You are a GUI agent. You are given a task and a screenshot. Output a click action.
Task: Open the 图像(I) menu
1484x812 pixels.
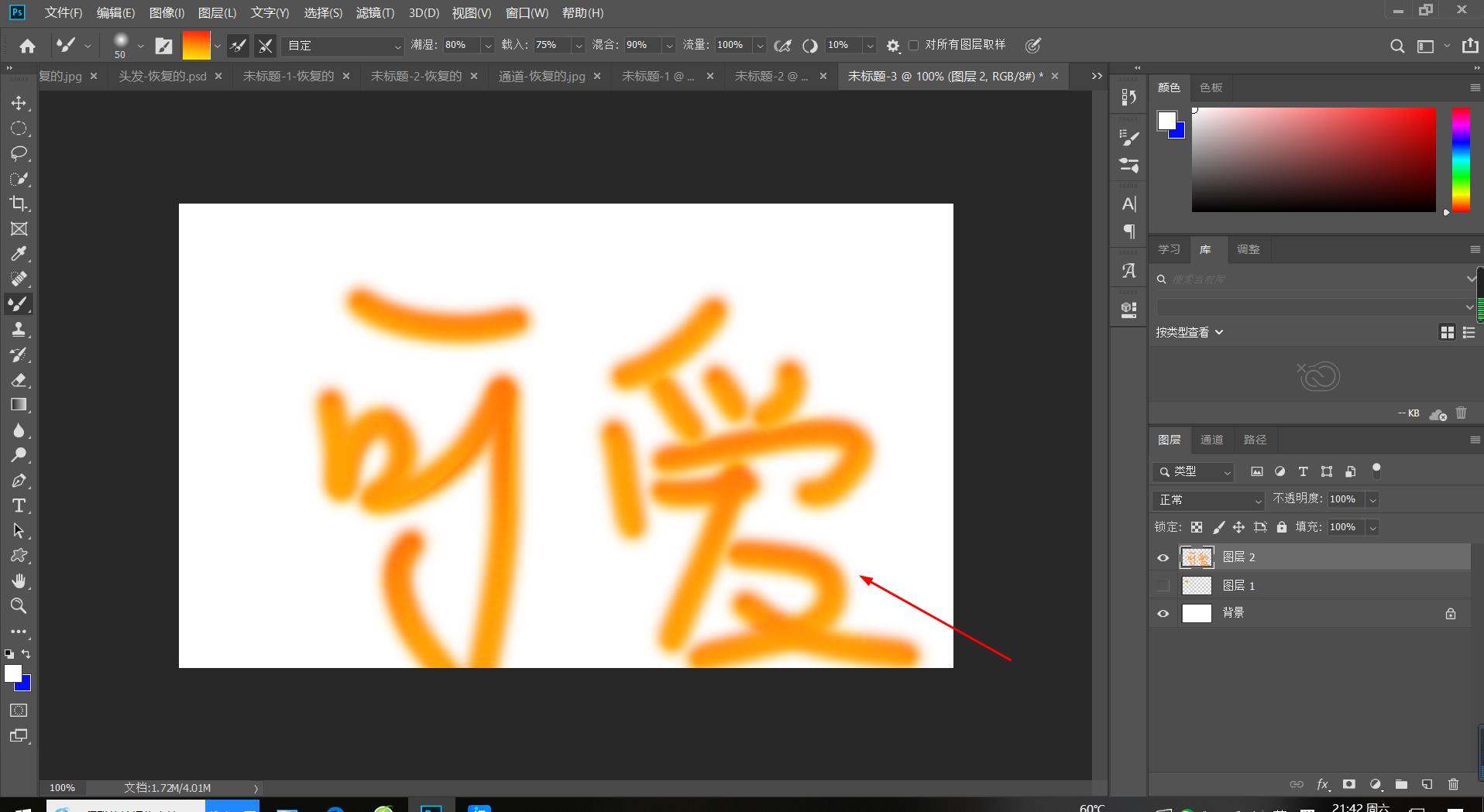pos(167,13)
